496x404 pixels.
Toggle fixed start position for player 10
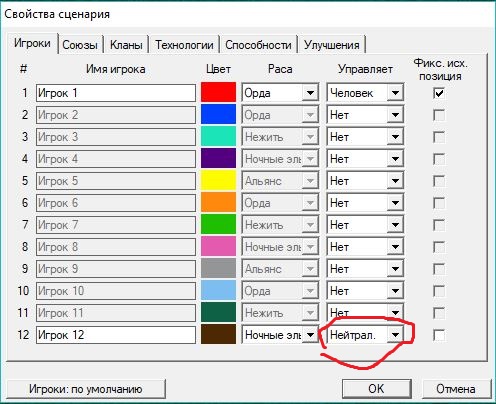[x=439, y=291]
